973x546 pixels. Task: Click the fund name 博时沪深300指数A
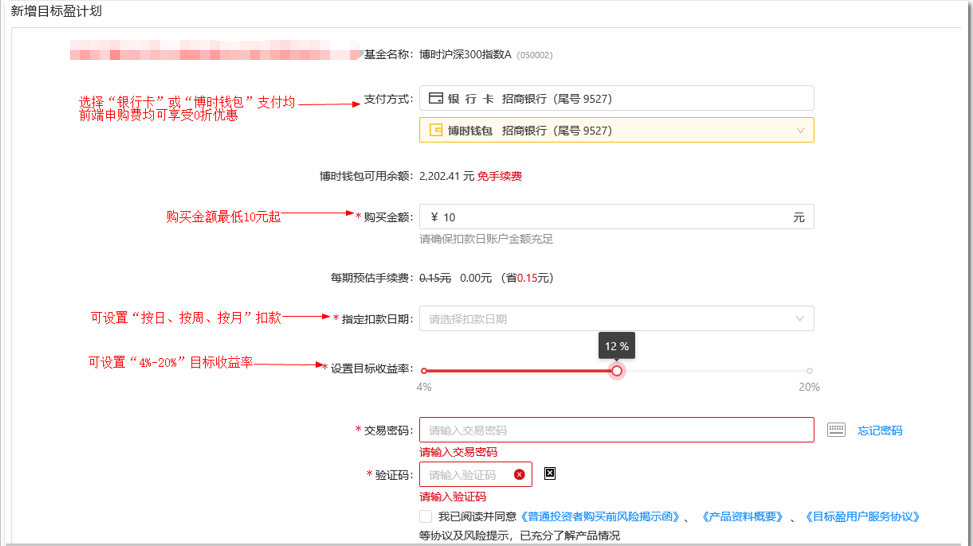(465, 55)
